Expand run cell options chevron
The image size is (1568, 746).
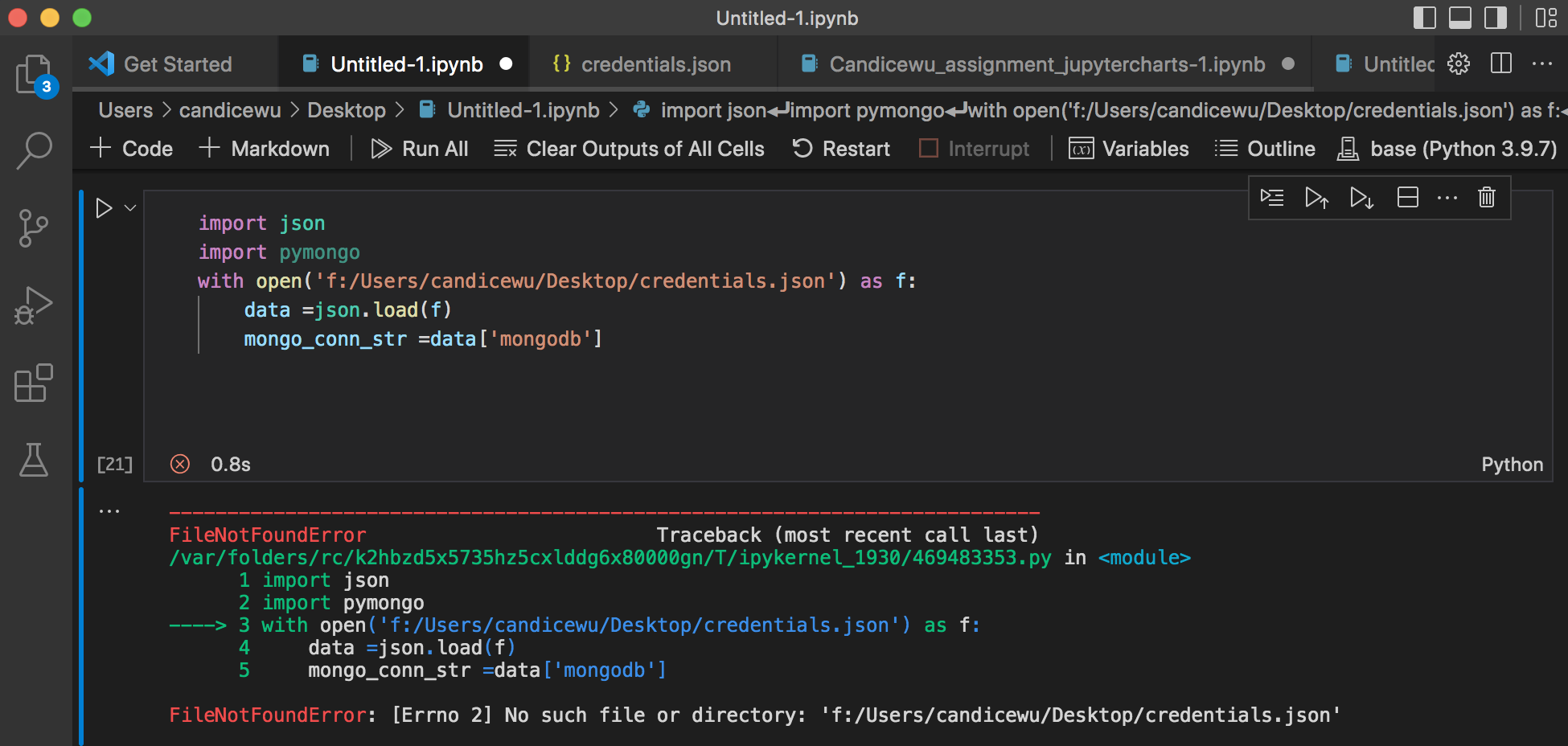tap(130, 208)
